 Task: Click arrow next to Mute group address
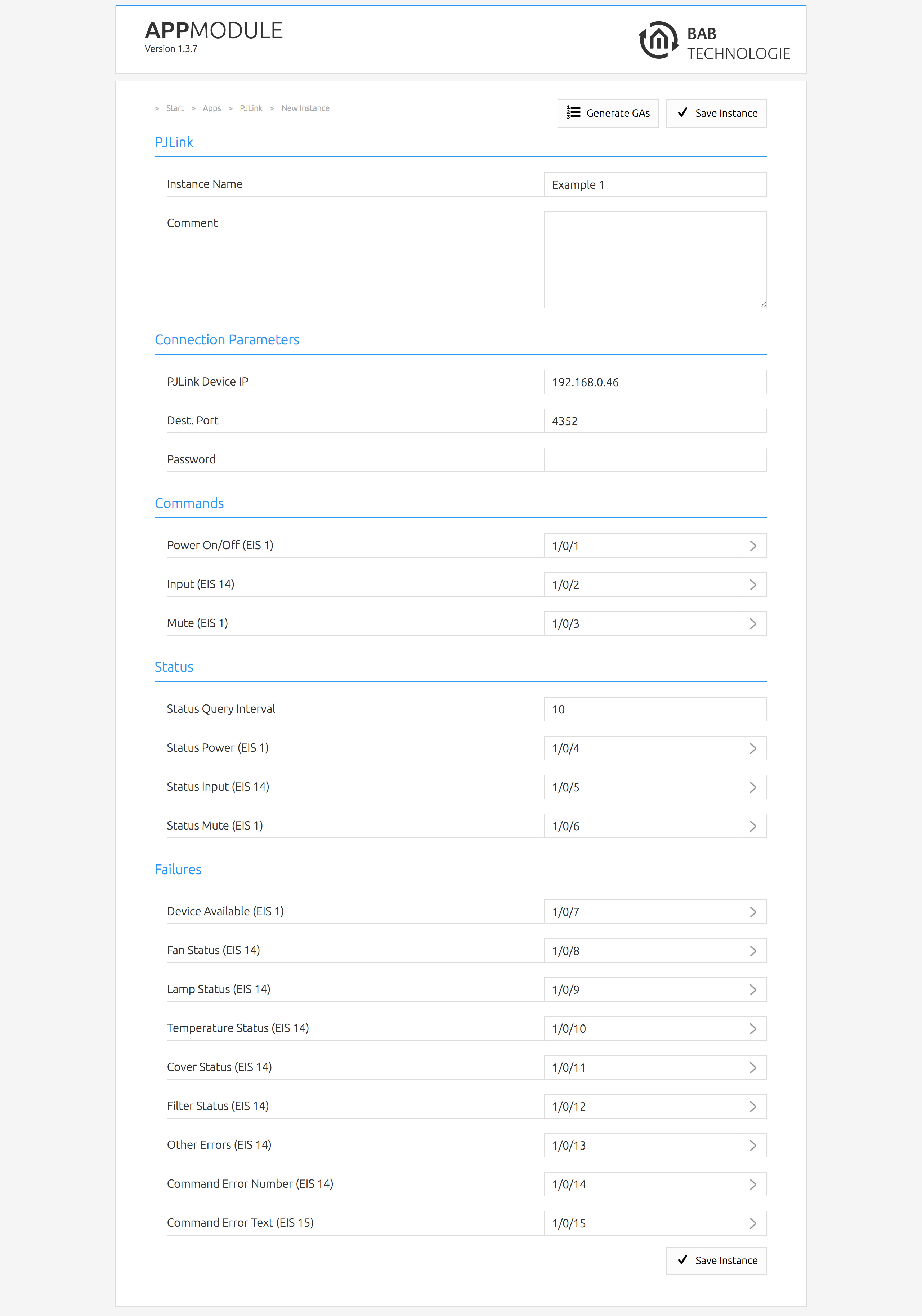pyautogui.click(x=752, y=624)
